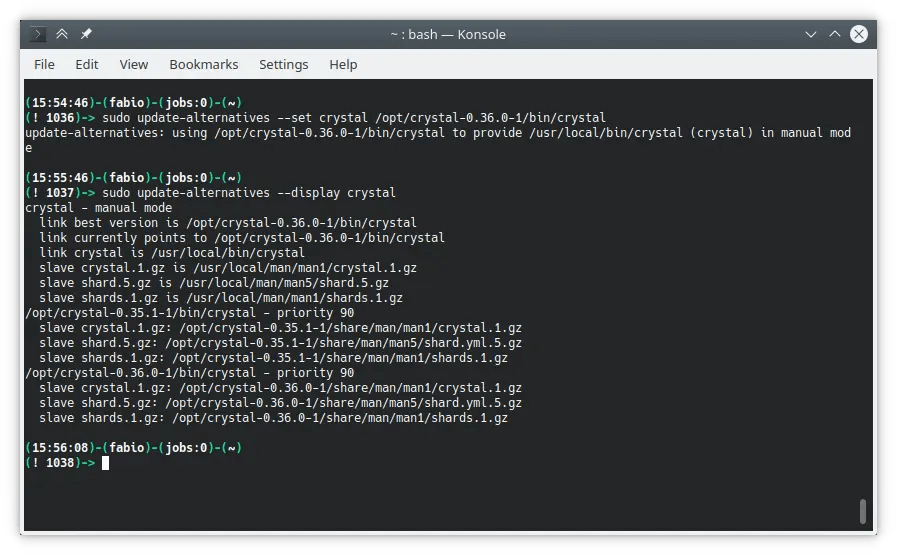
Task: Close the Konsole window
Action: point(859,34)
